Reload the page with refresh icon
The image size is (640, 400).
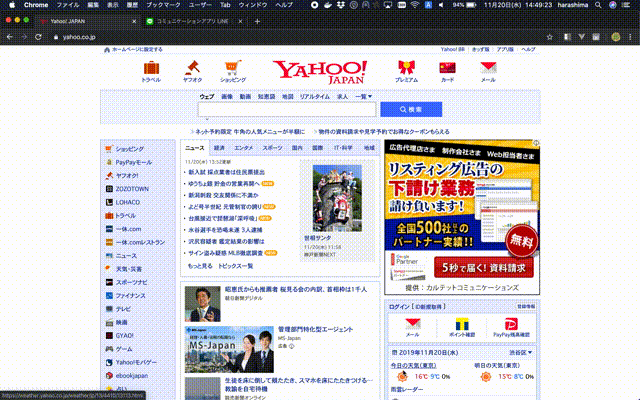pos(38,37)
